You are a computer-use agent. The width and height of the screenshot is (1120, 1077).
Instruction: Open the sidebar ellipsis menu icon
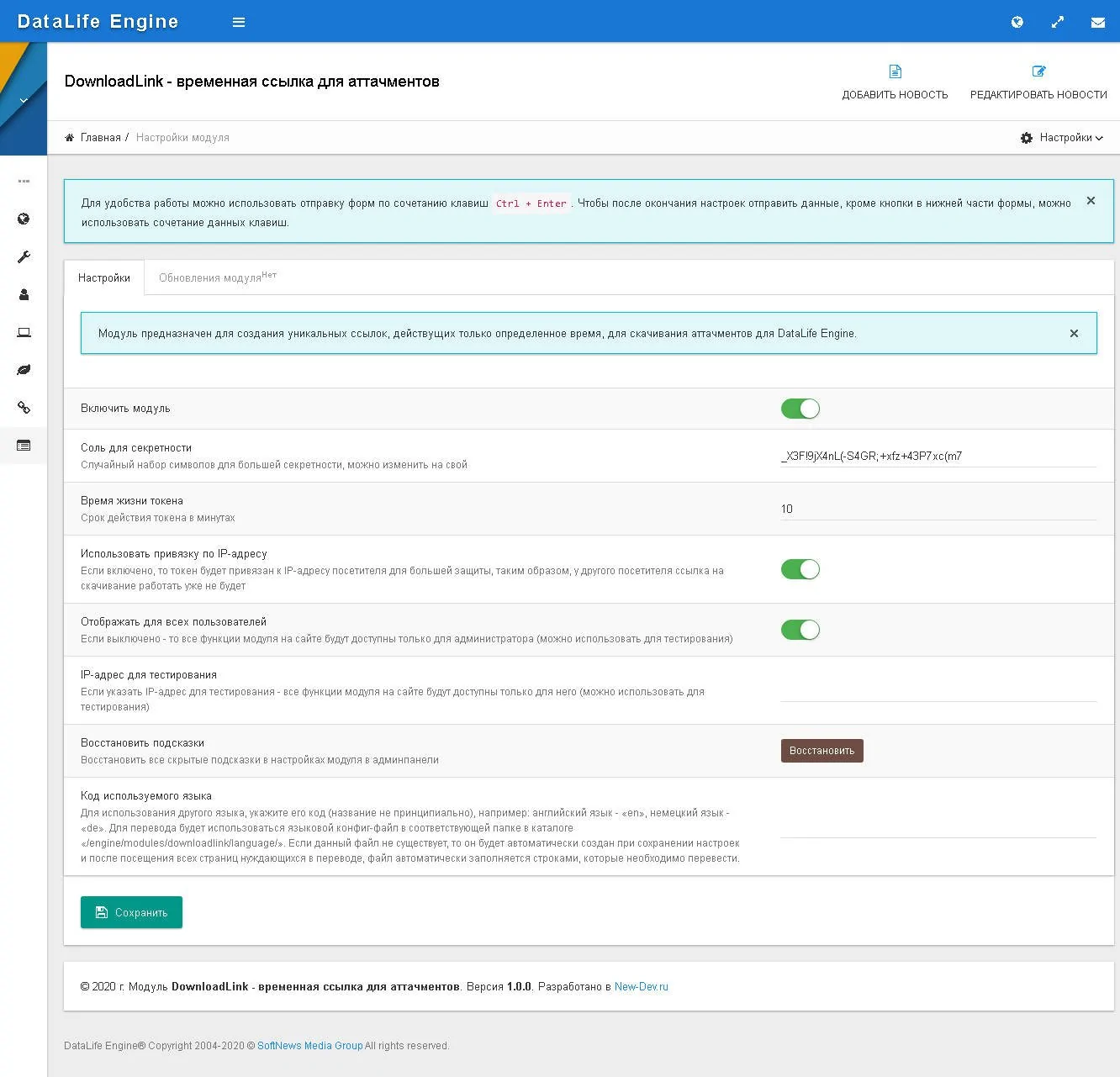pos(24,181)
